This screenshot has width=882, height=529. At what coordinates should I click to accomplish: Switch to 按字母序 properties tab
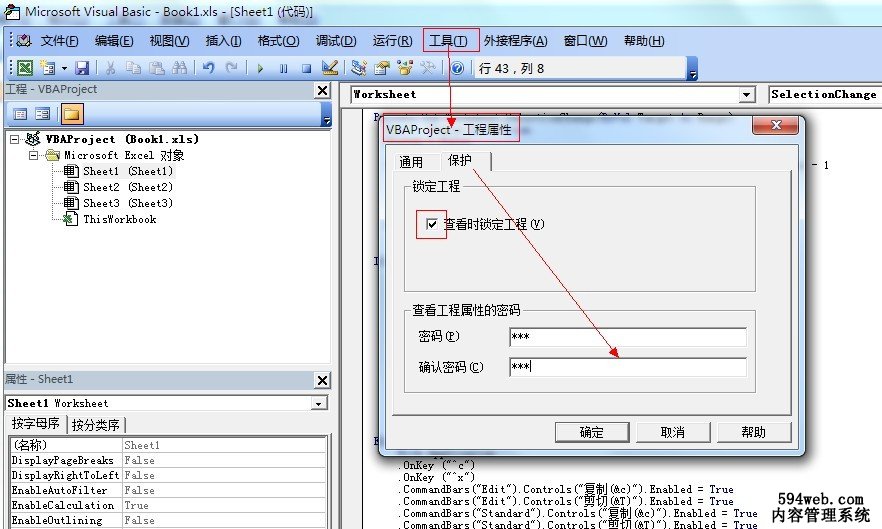36,423
